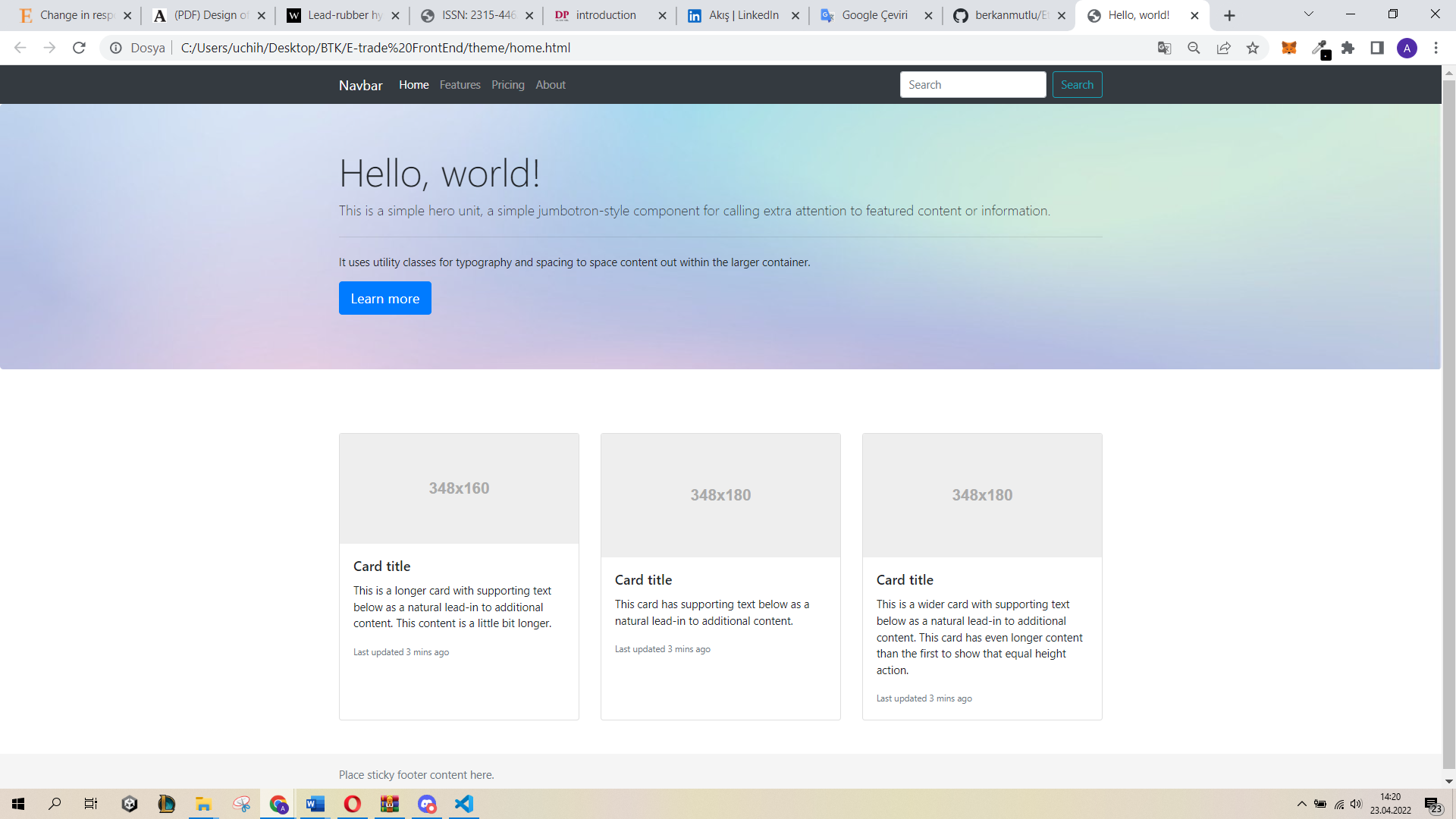This screenshot has width=1456, height=819.
Task: Toggle the browser side panel icon
Action: pyautogui.click(x=1377, y=48)
